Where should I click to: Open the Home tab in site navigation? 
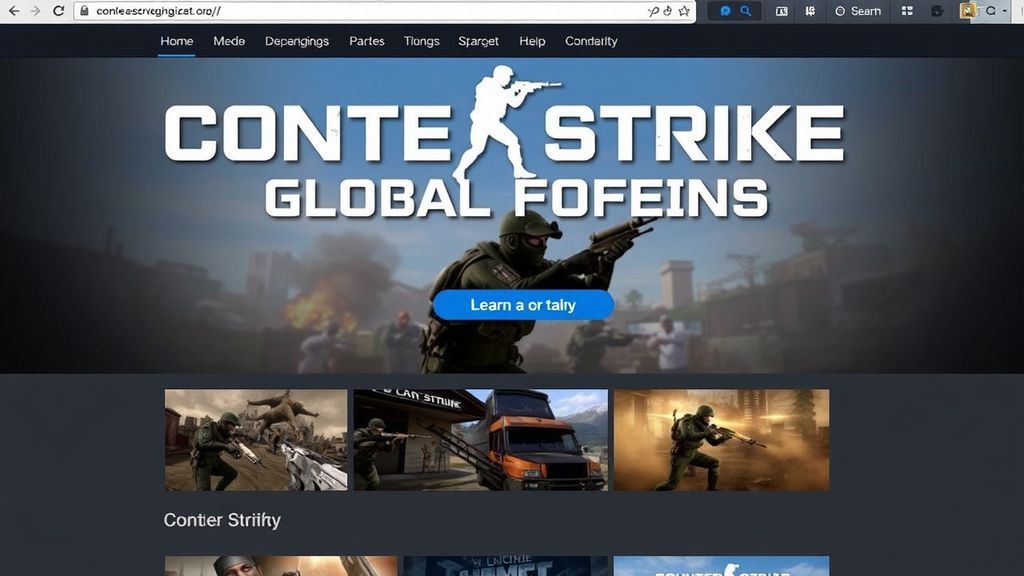[x=176, y=41]
